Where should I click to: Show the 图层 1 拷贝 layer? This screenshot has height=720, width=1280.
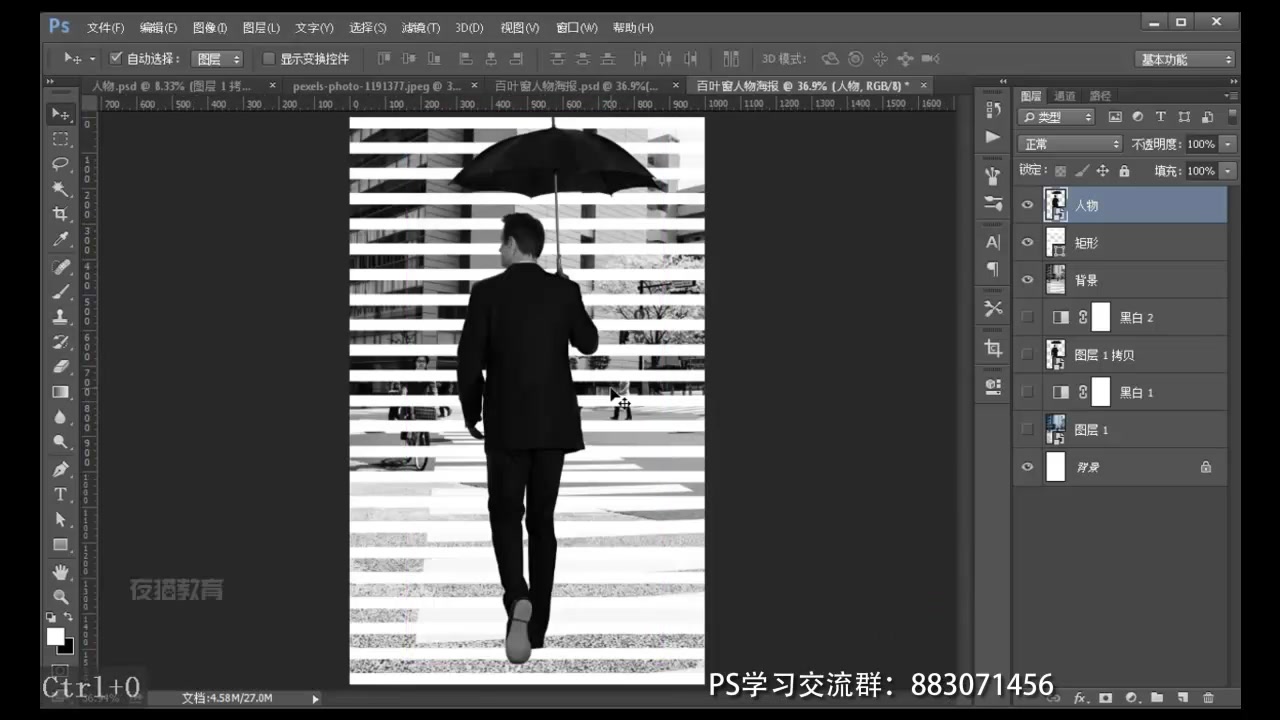(x=1027, y=354)
